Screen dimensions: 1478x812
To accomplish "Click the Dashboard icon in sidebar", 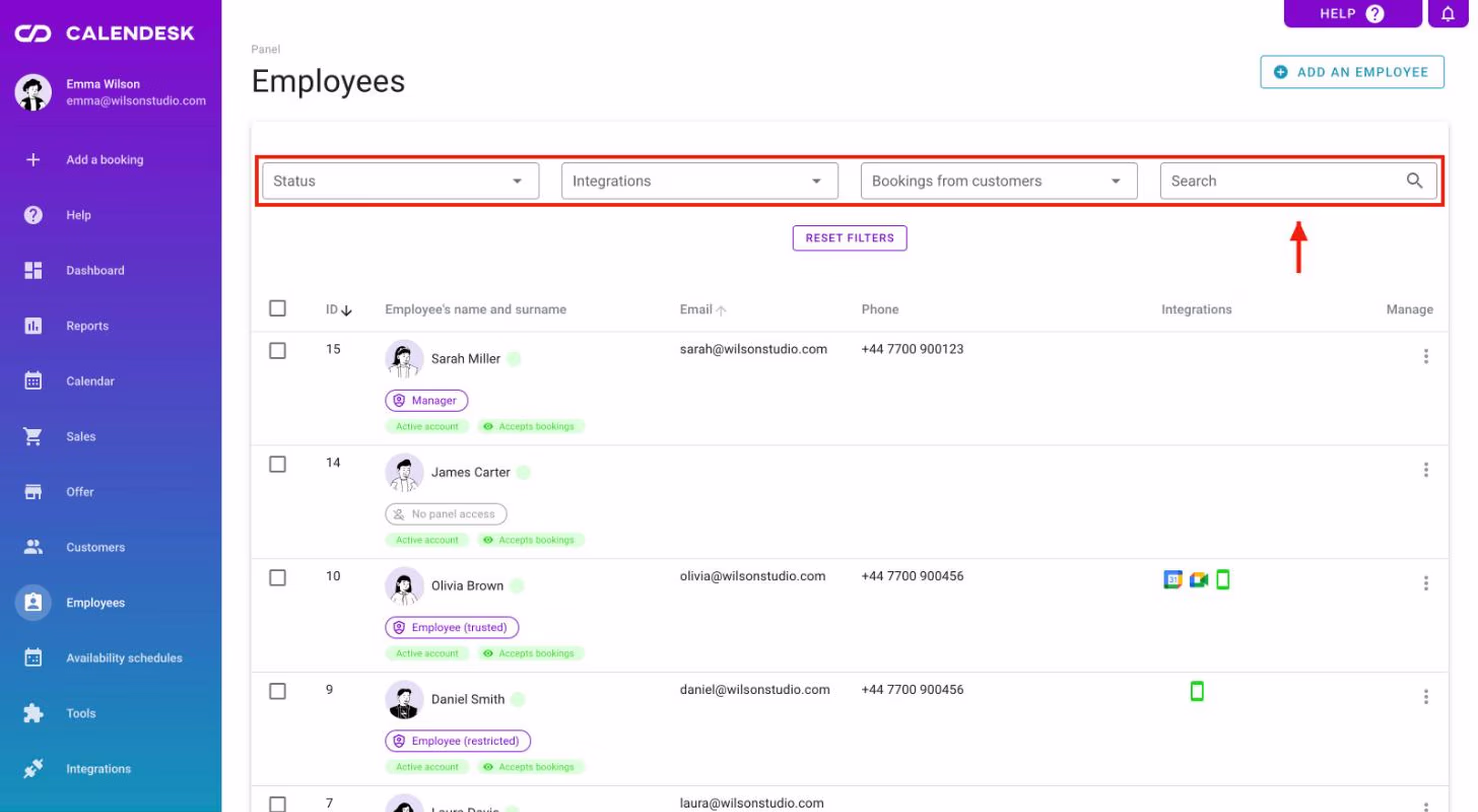I will tap(33, 270).
